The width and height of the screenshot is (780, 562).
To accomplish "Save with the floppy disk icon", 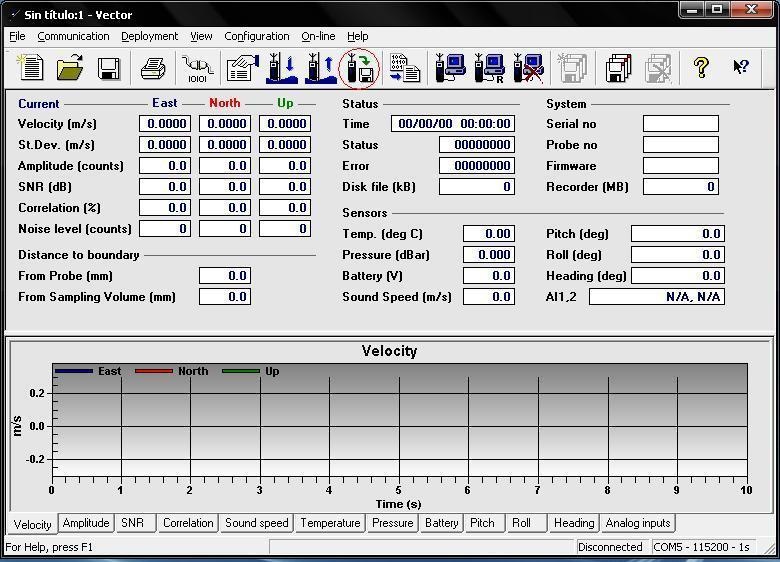I will pyautogui.click(x=108, y=68).
